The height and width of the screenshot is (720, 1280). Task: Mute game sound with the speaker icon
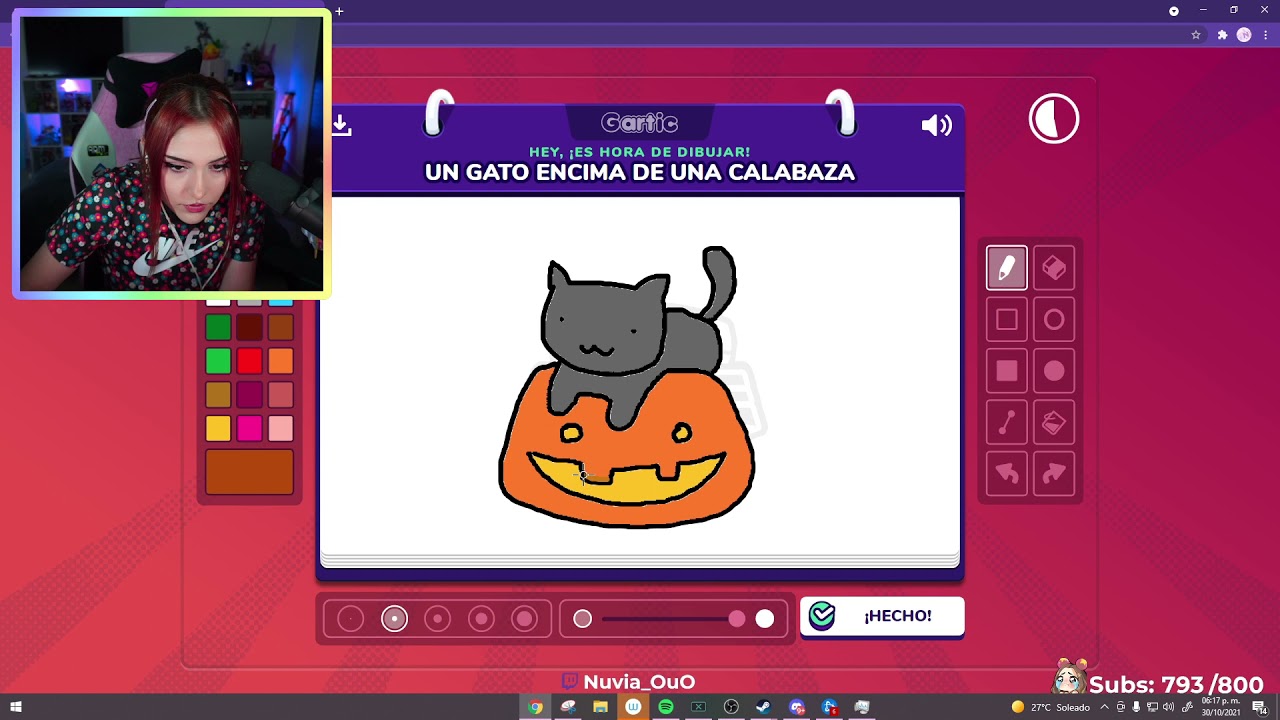[937, 125]
